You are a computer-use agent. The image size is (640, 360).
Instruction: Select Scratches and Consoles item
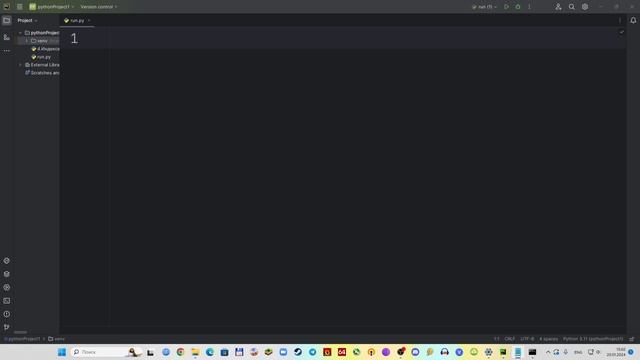tap(42, 73)
